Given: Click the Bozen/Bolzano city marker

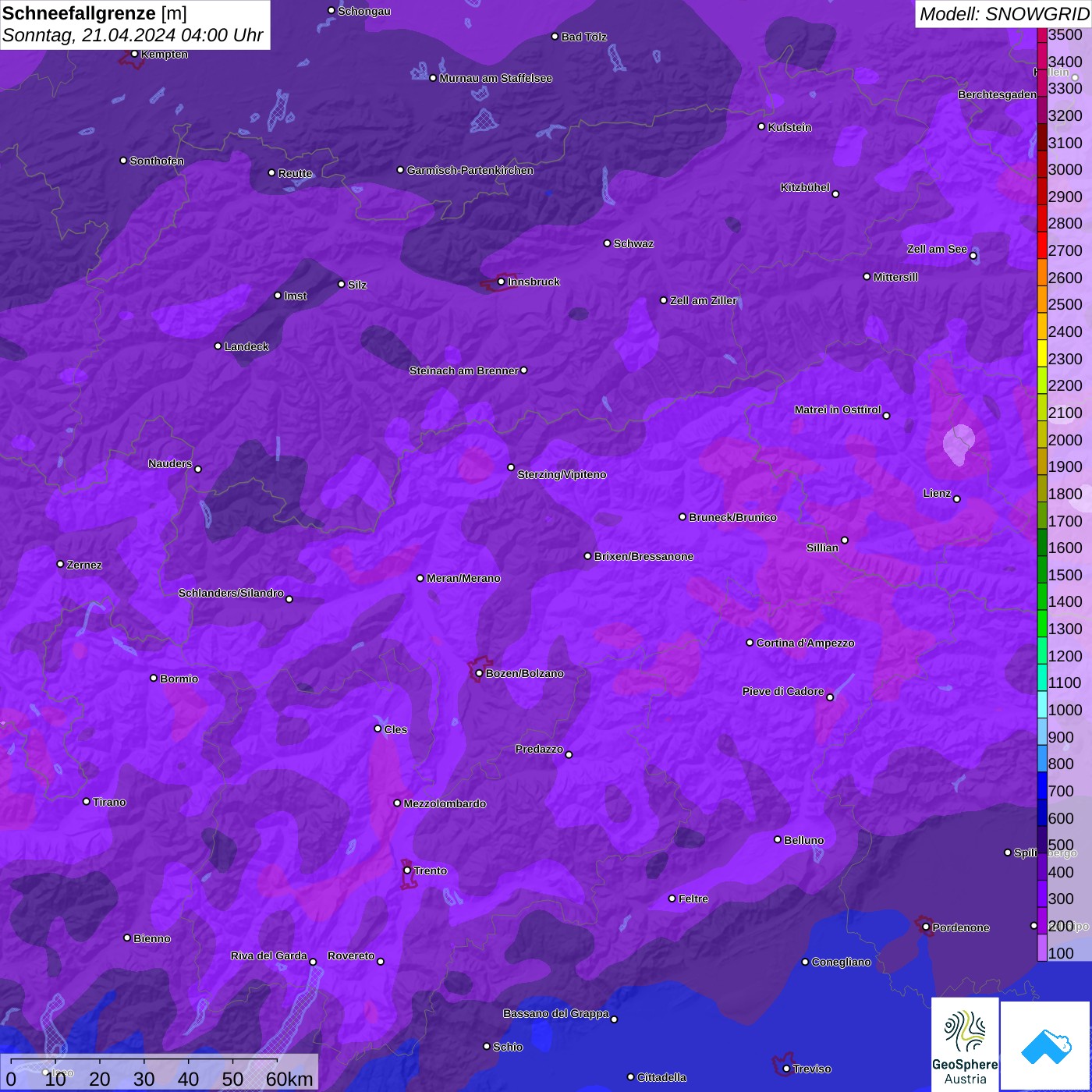Looking at the screenshot, I should point(479,673).
